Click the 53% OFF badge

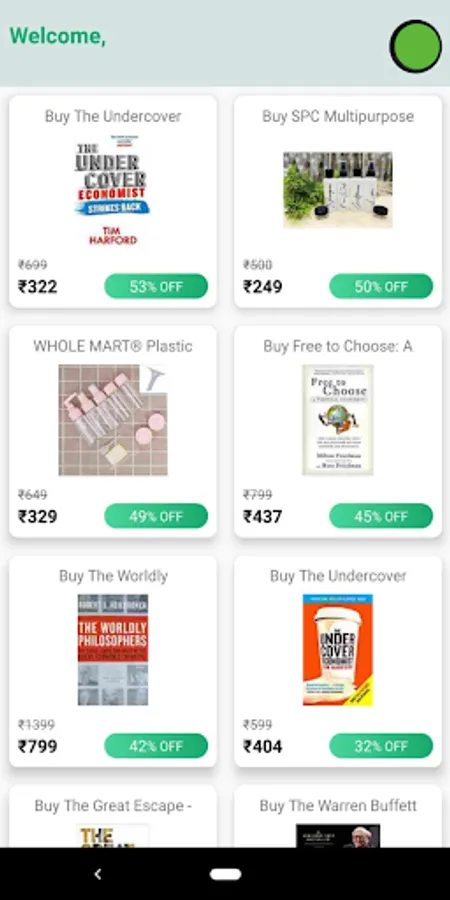[156, 286]
